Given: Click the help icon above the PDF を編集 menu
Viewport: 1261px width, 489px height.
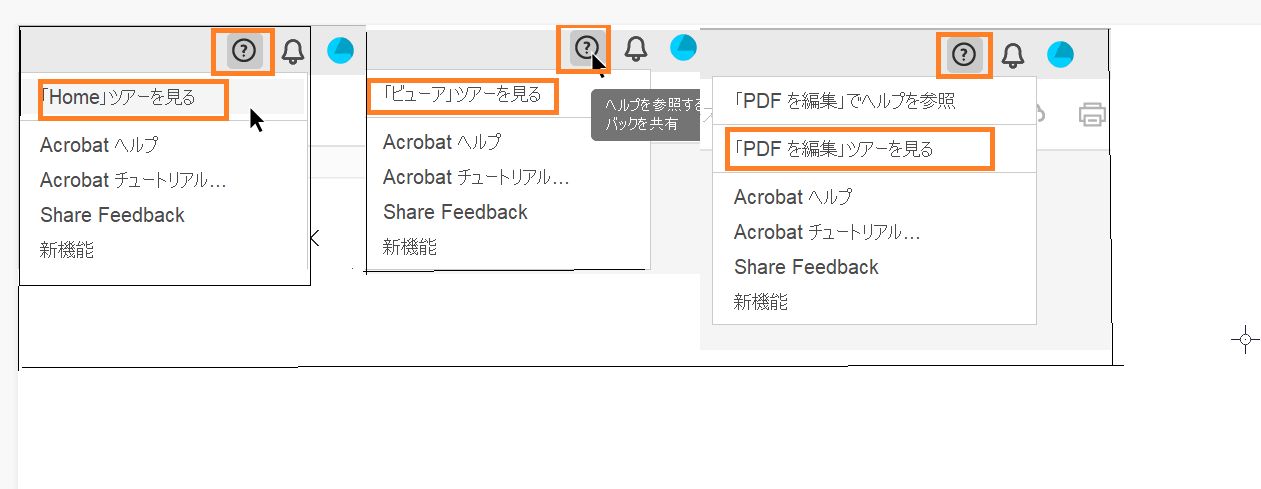Looking at the screenshot, I should click(964, 54).
